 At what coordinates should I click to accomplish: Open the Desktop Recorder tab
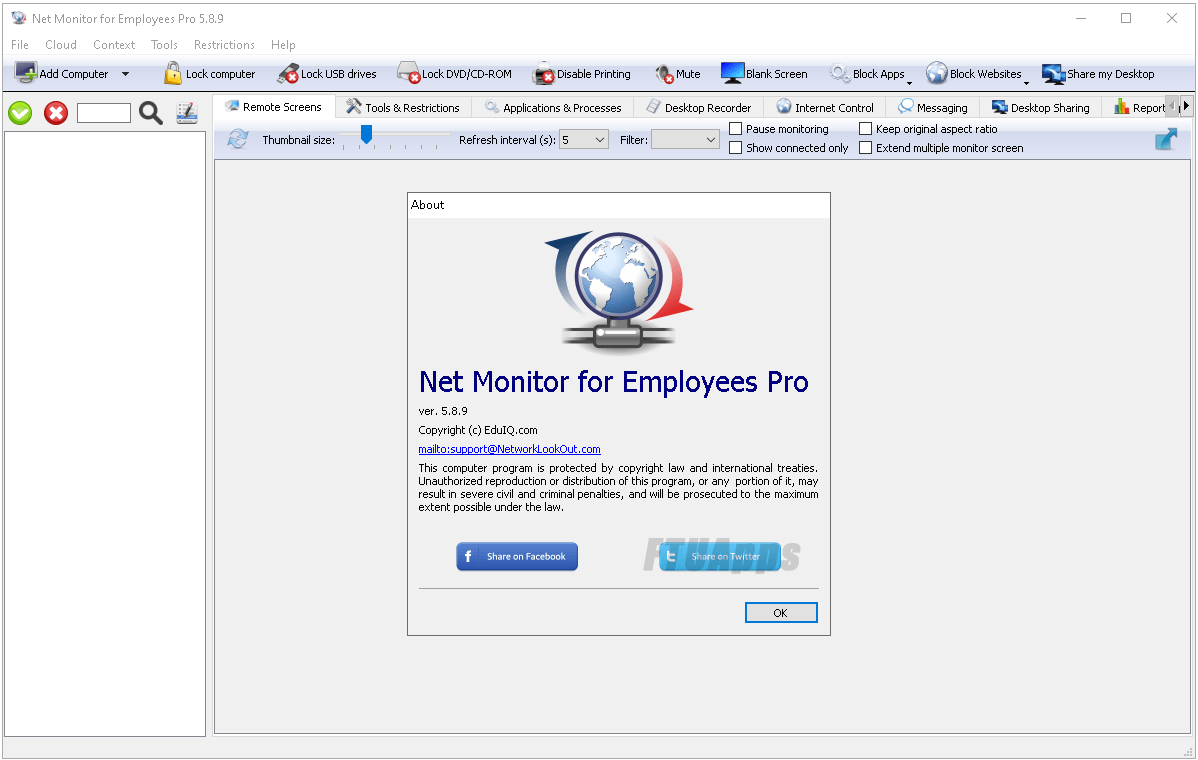[699, 108]
